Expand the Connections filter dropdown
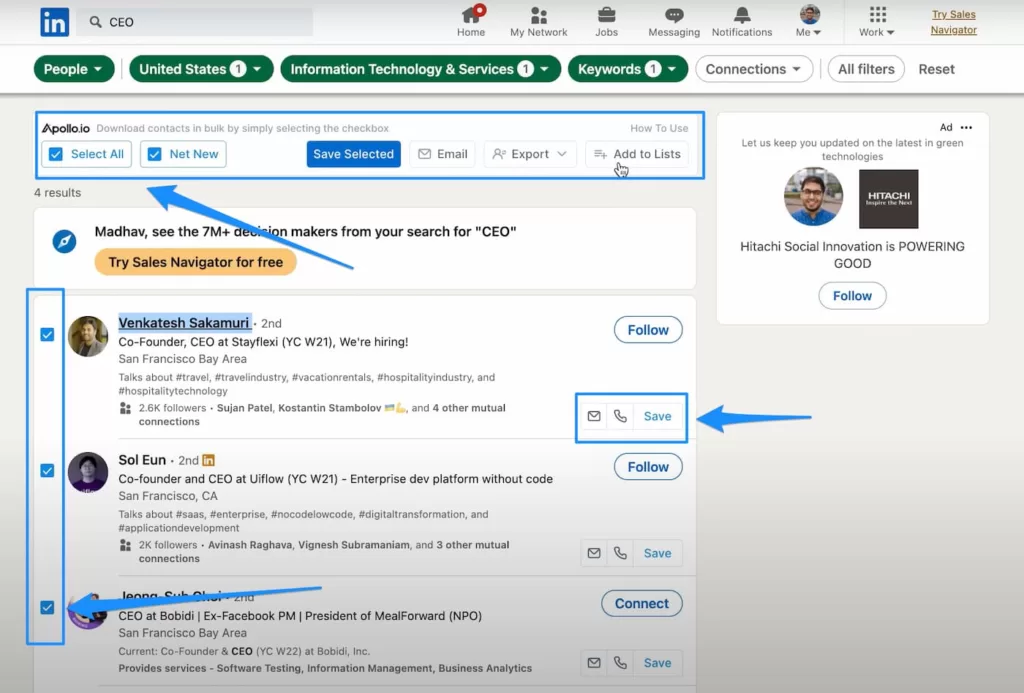 [x=754, y=69]
